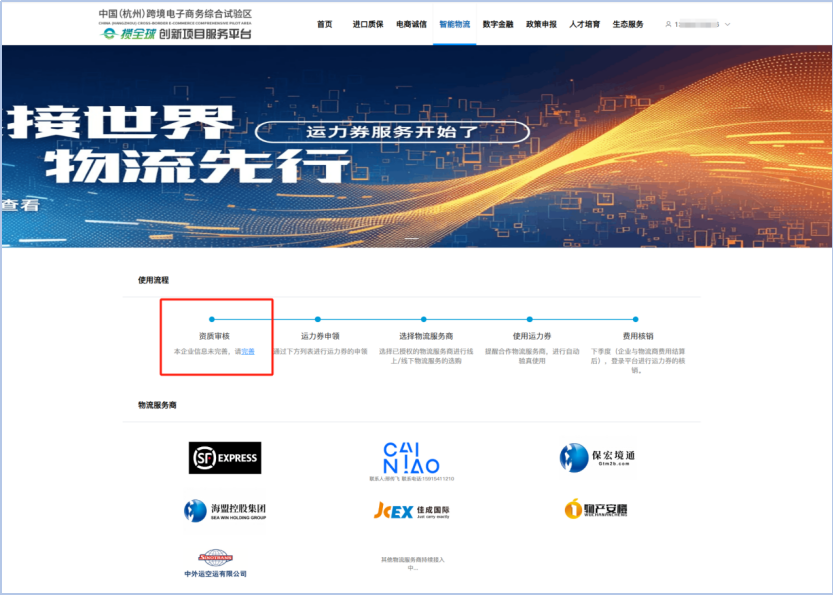
Task: Click the 运力券申领 step marker dot
Action: (318, 319)
